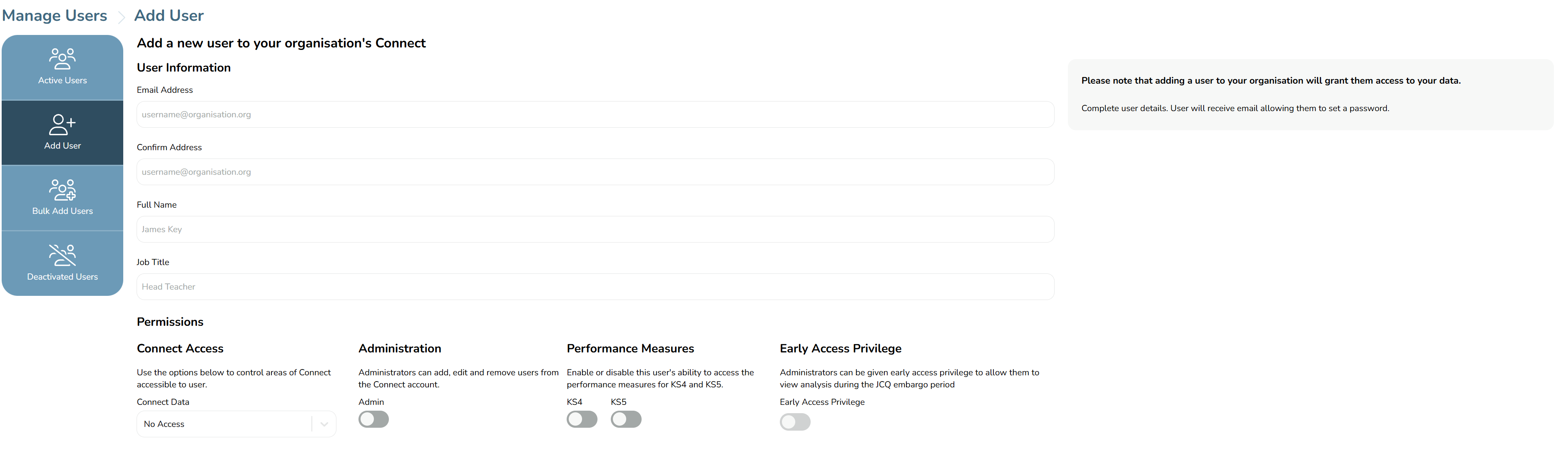Go to Manage Users breadcrumb

(55, 16)
